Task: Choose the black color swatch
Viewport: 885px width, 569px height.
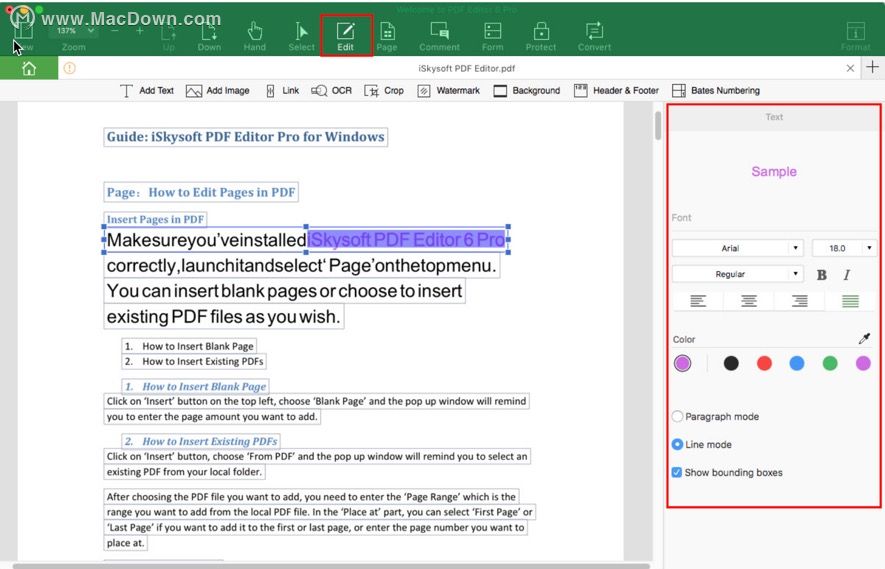Action: tap(731, 363)
